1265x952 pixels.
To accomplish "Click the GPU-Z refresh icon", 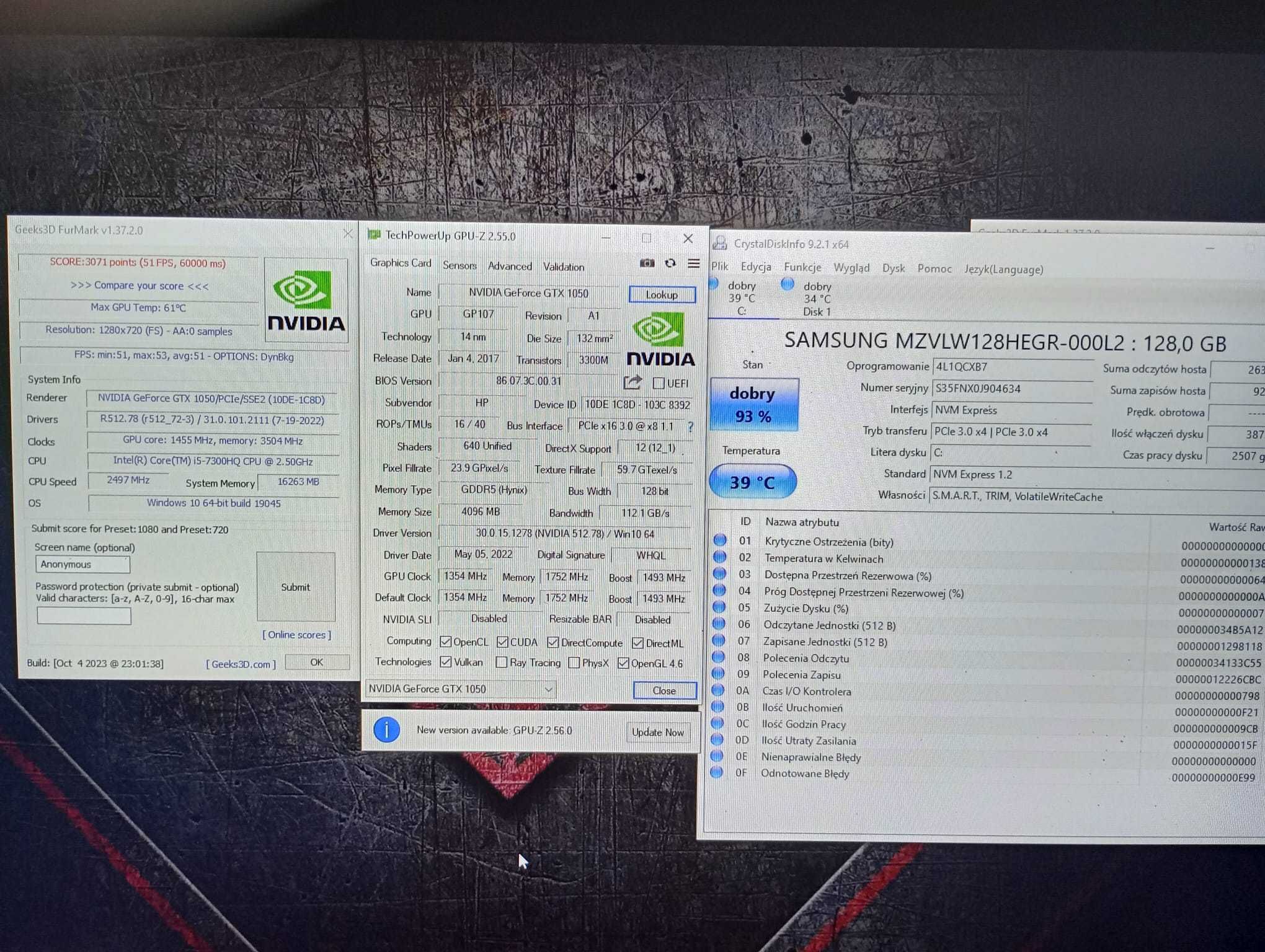I will tap(670, 263).
